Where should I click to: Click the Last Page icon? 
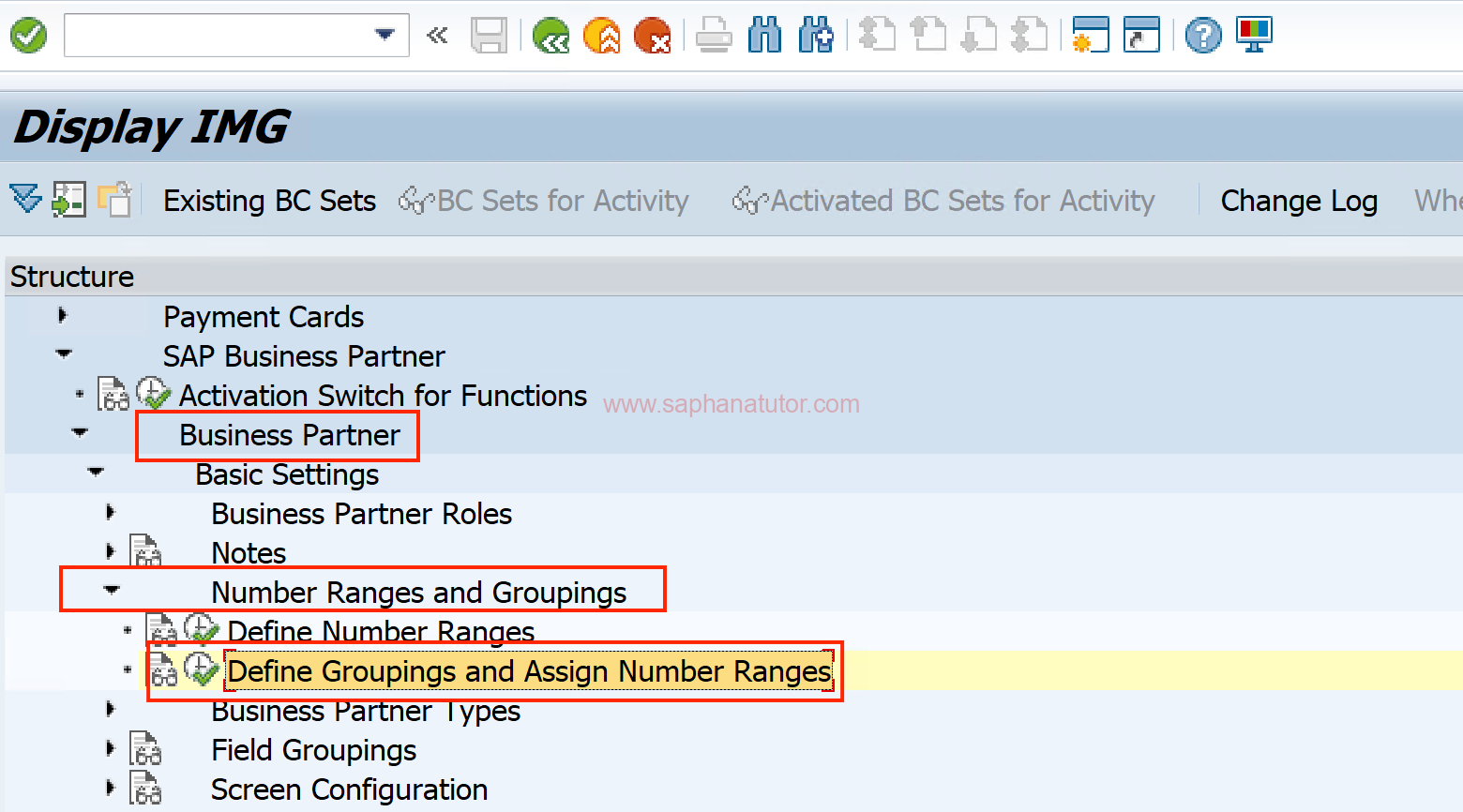1030,36
